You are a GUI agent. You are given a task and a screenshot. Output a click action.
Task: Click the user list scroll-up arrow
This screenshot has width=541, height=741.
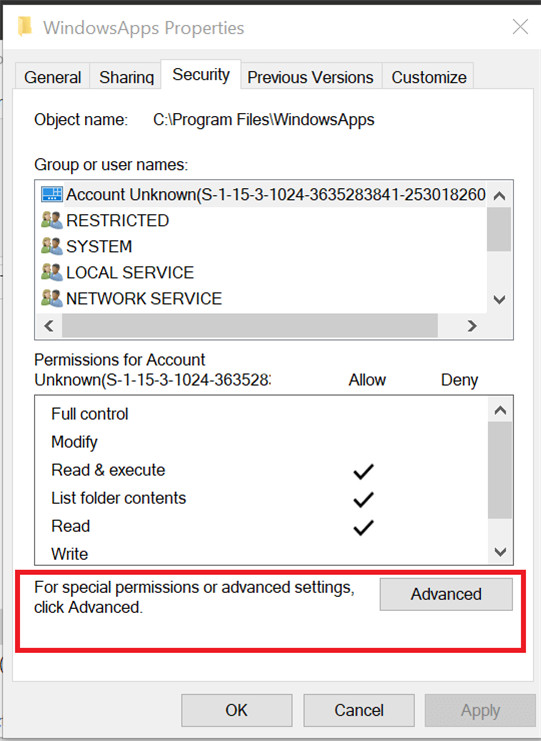pyautogui.click(x=499, y=195)
